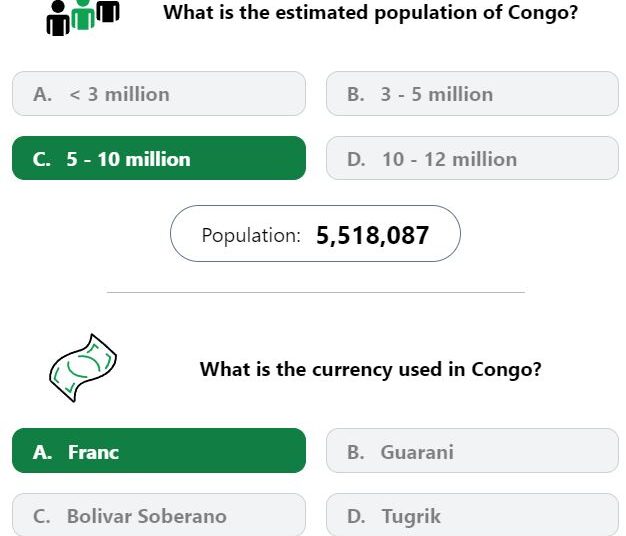Select the Tugrik currency answer
The image size is (626, 536).
pos(472,515)
